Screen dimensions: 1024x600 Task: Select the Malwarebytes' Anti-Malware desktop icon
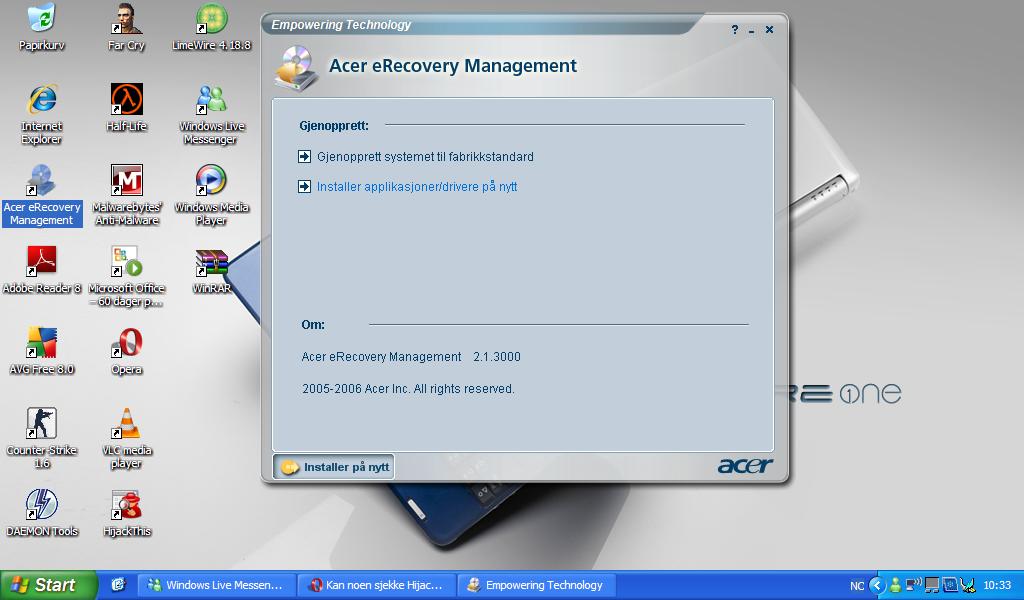(x=126, y=195)
